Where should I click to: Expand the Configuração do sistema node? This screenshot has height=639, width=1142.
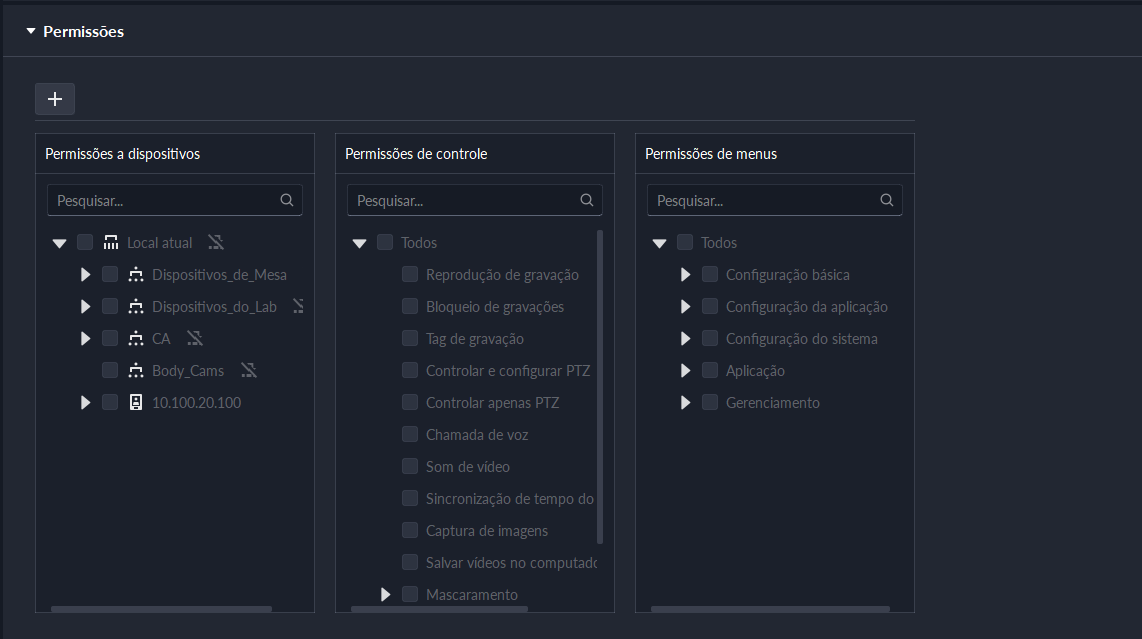685,339
